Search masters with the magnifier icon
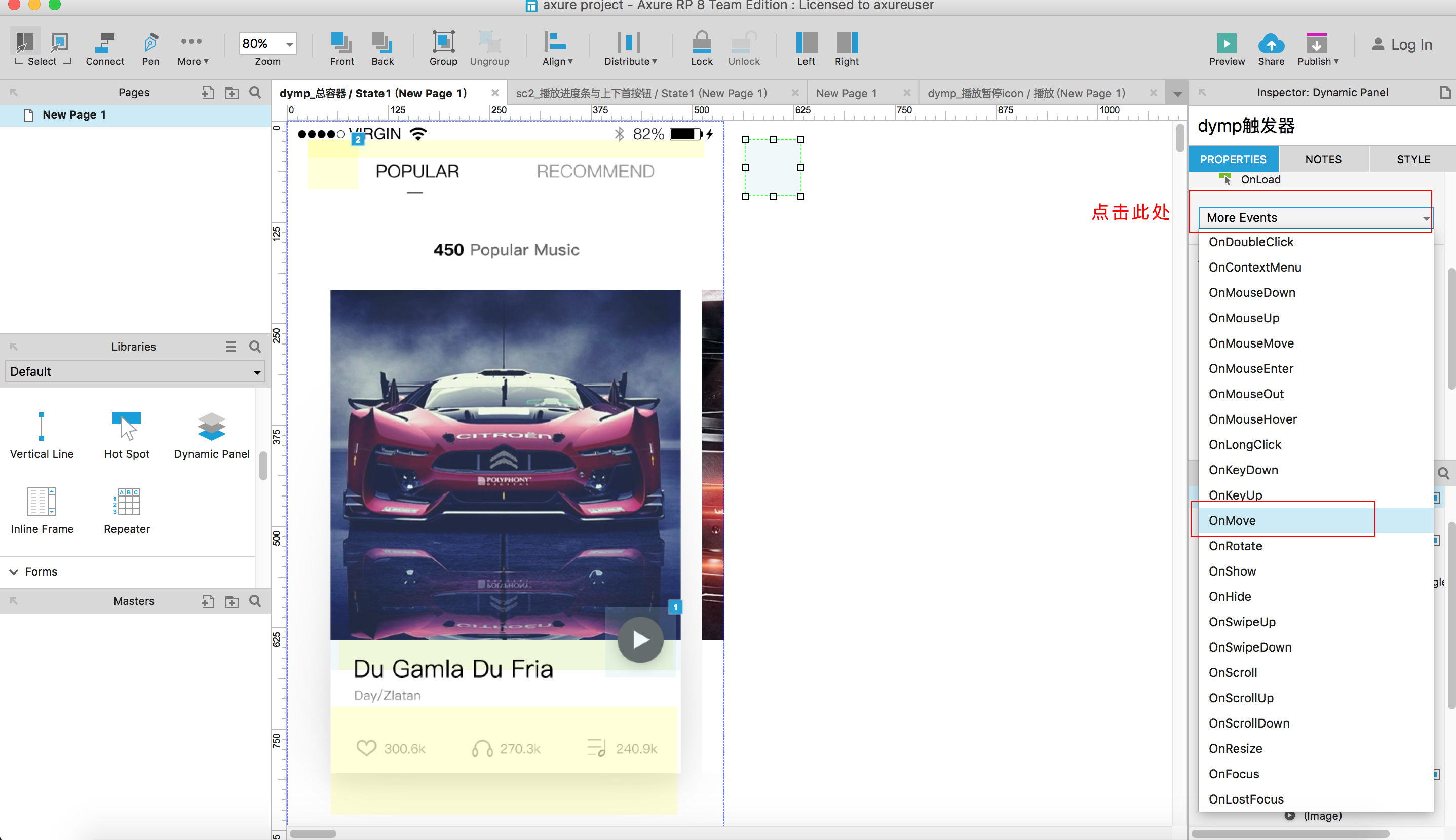The height and width of the screenshot is (840, 1456). (x=255, y=601)
